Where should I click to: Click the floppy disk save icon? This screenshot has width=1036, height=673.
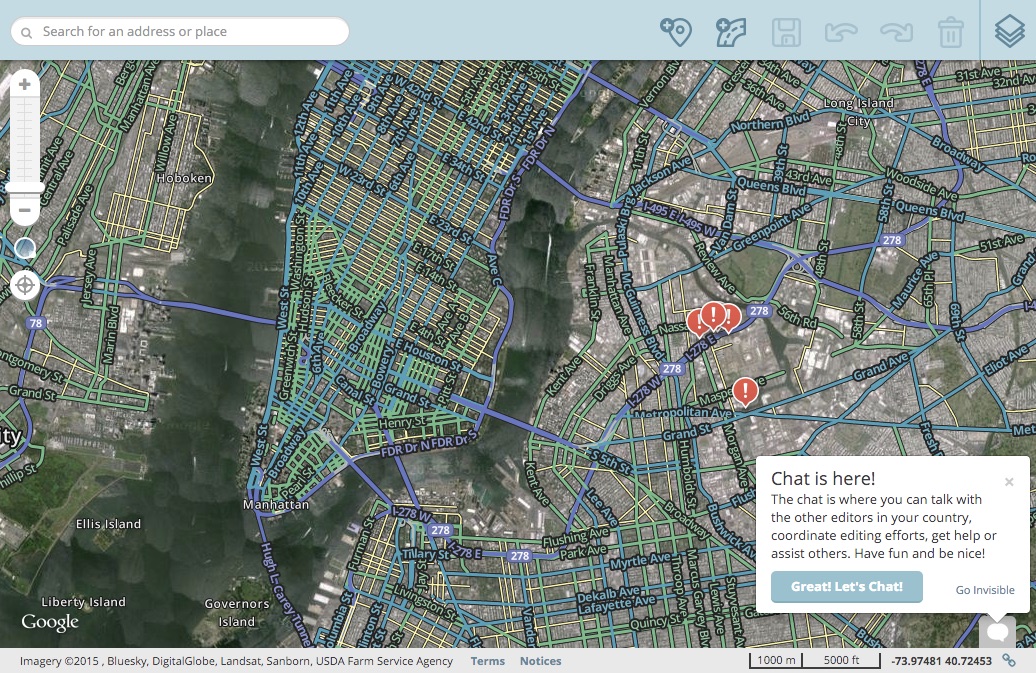pyautogui.click(x=786, y=31)
